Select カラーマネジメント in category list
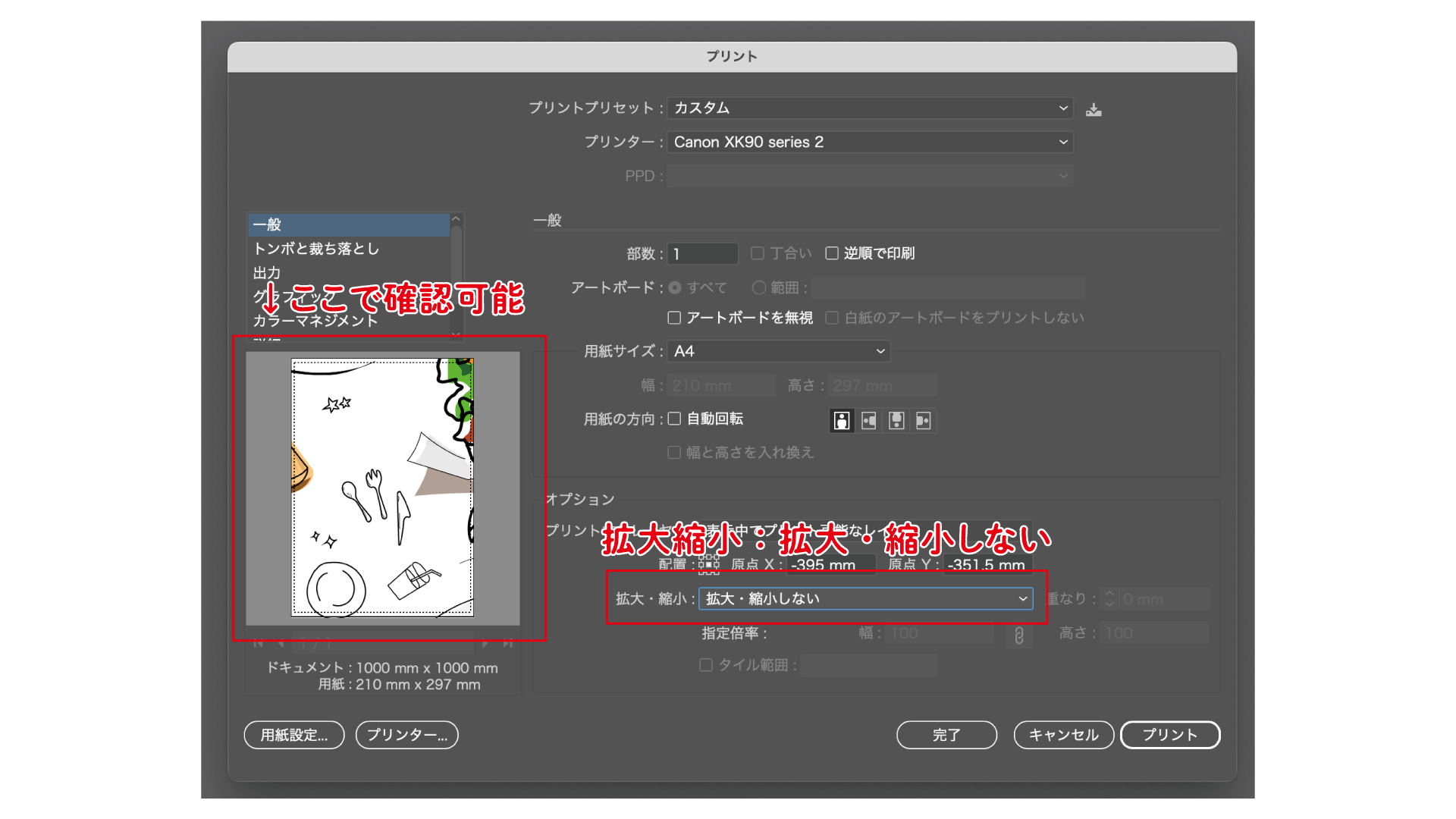The image size is (1456, 819). coord(315,321)
